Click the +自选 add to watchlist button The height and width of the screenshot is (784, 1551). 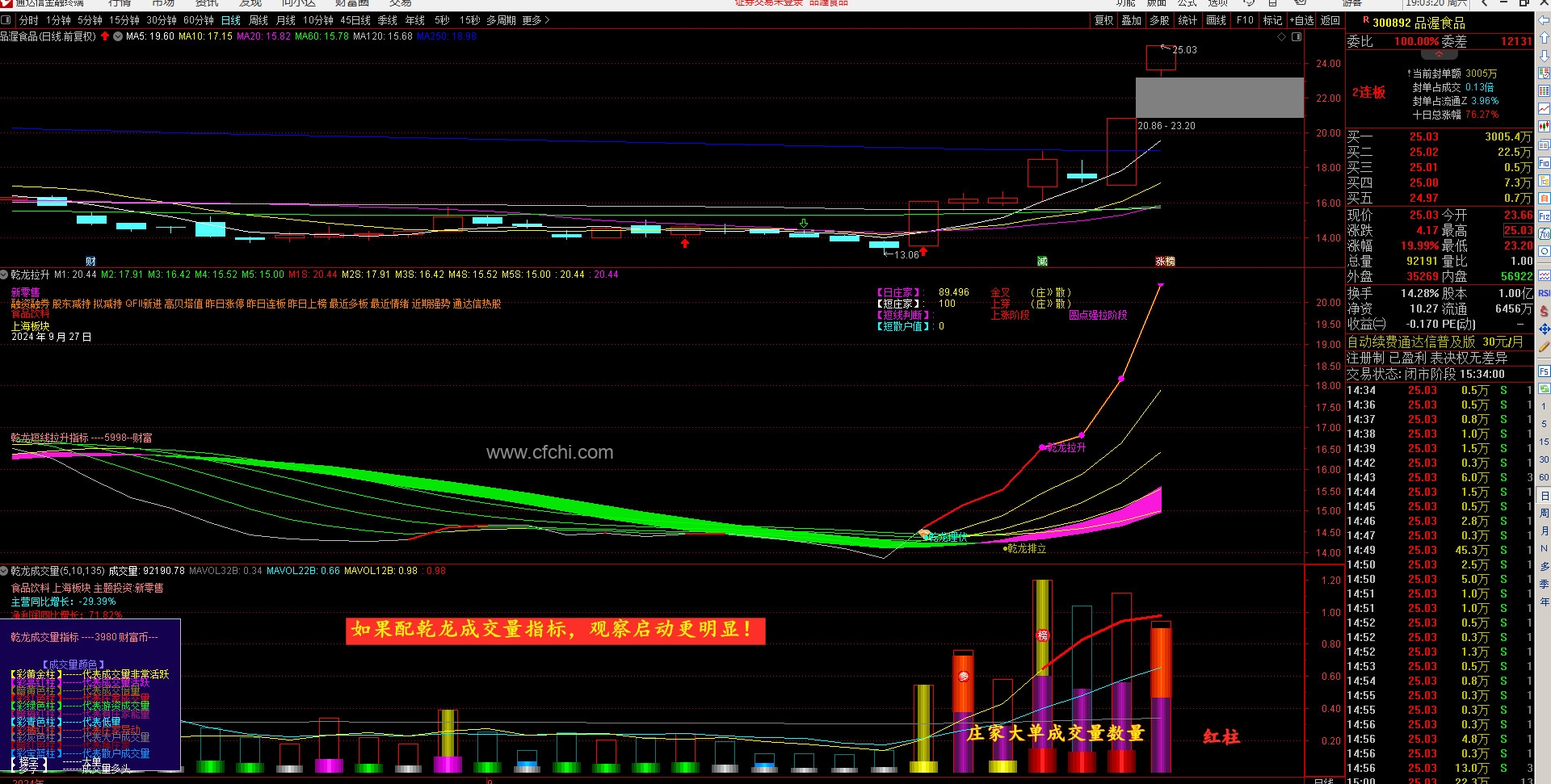tap(1302, 20)
